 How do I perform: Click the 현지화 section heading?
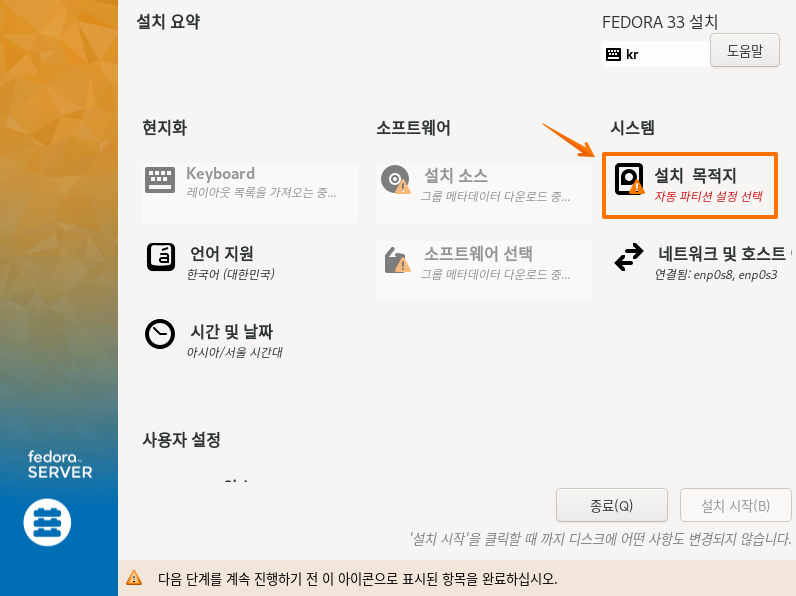[x=164, y=127]
